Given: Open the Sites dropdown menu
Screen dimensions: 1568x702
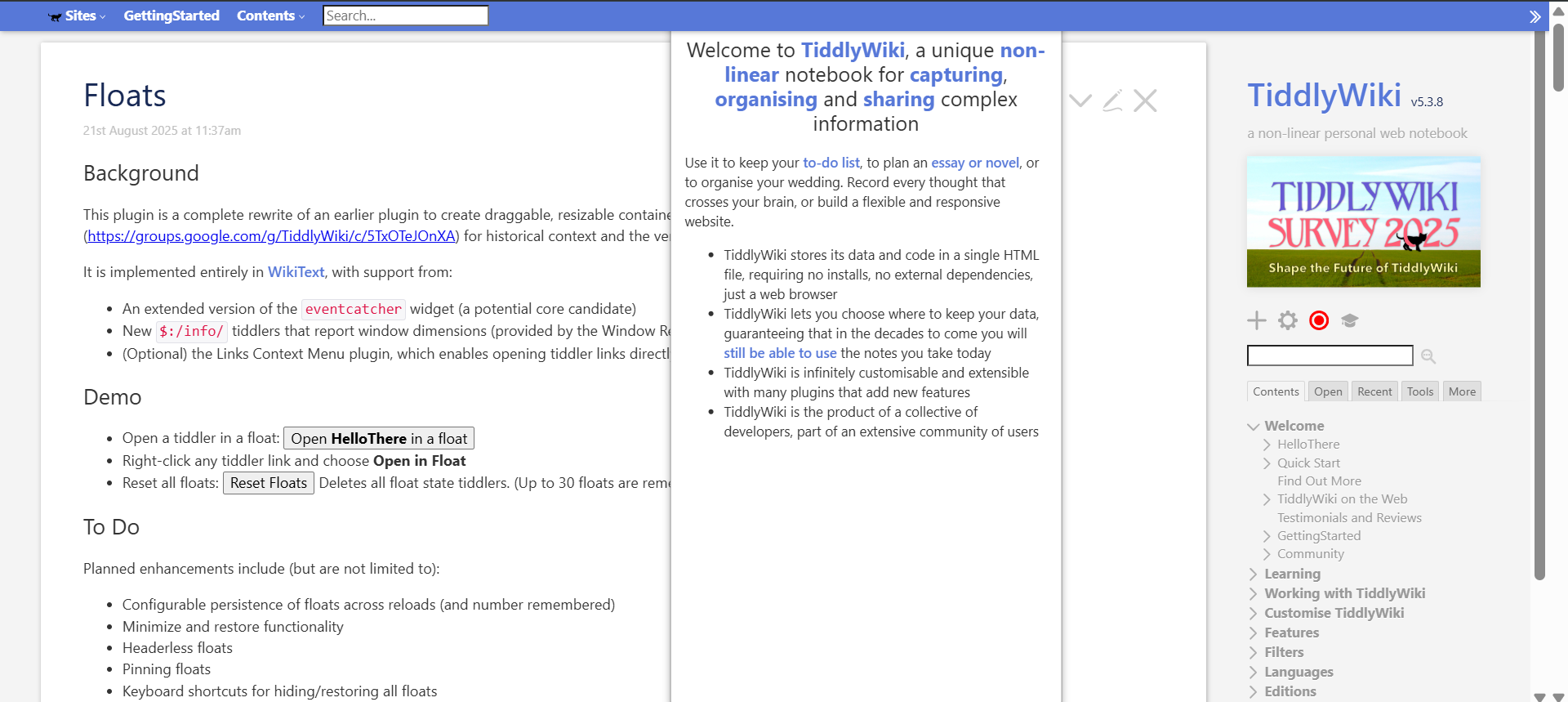Looking at the screenshot, I should (77, 16).
